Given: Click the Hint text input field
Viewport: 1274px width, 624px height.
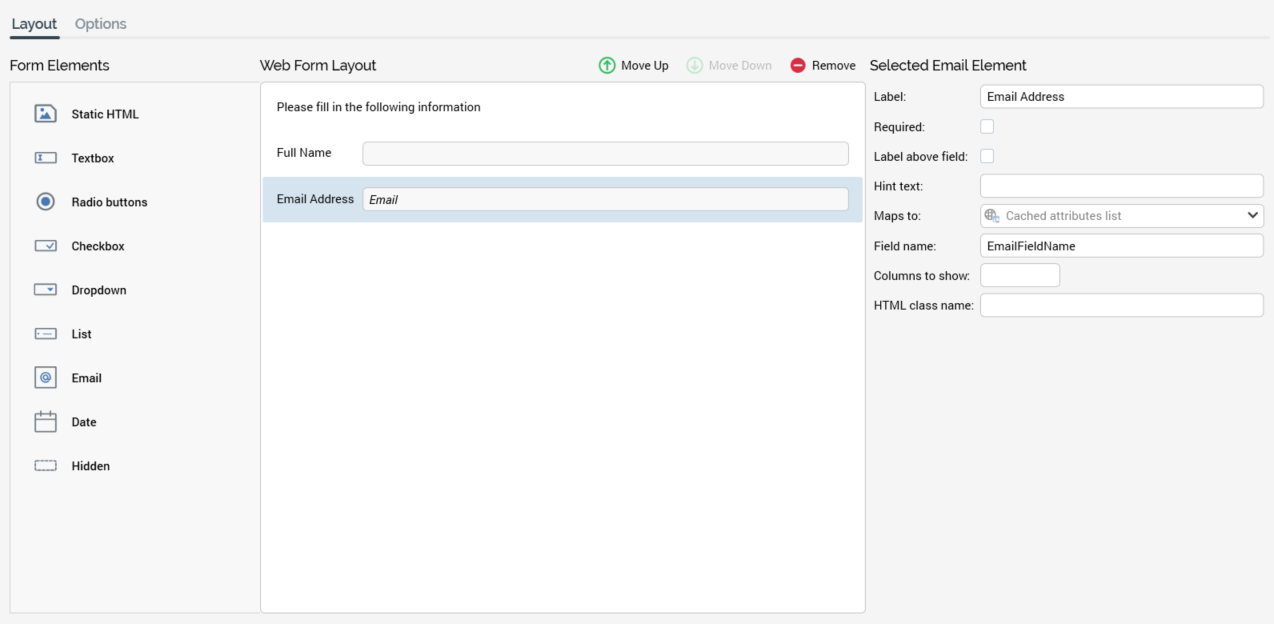Looking at the screenshot, I should (x=1121, y=186).
